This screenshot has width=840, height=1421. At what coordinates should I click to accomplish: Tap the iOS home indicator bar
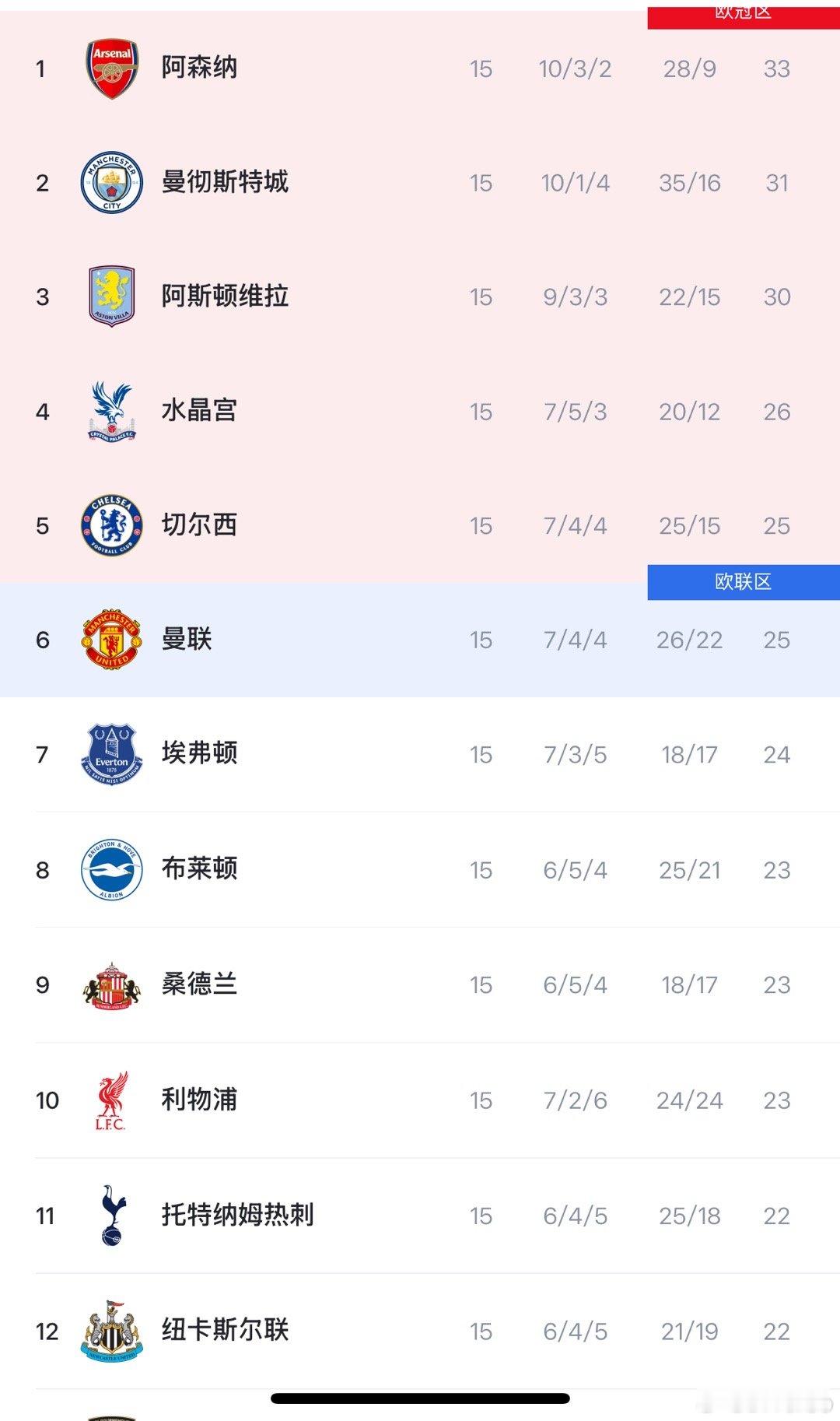tap(420, 1398)
